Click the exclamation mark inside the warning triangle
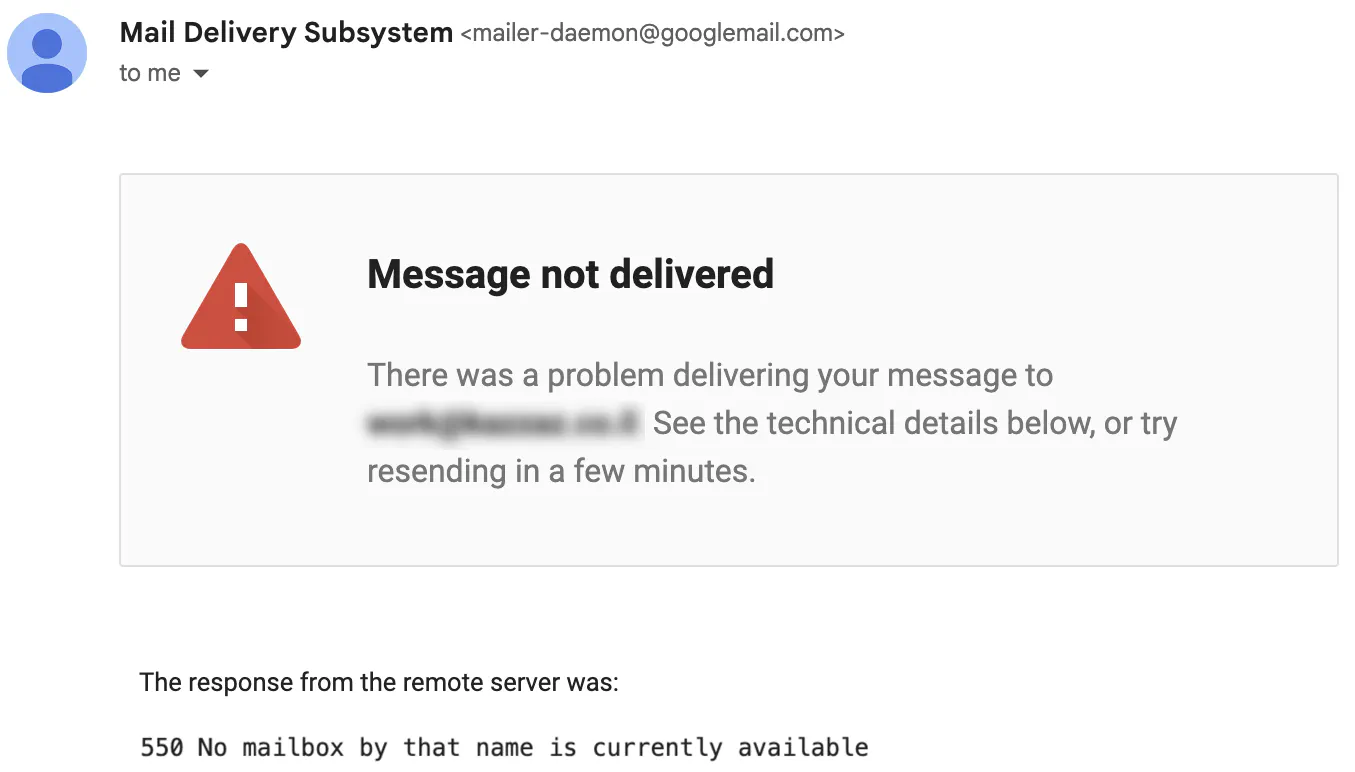Image resolution: width=1355 pixels, height=772 pixels. 241,306
